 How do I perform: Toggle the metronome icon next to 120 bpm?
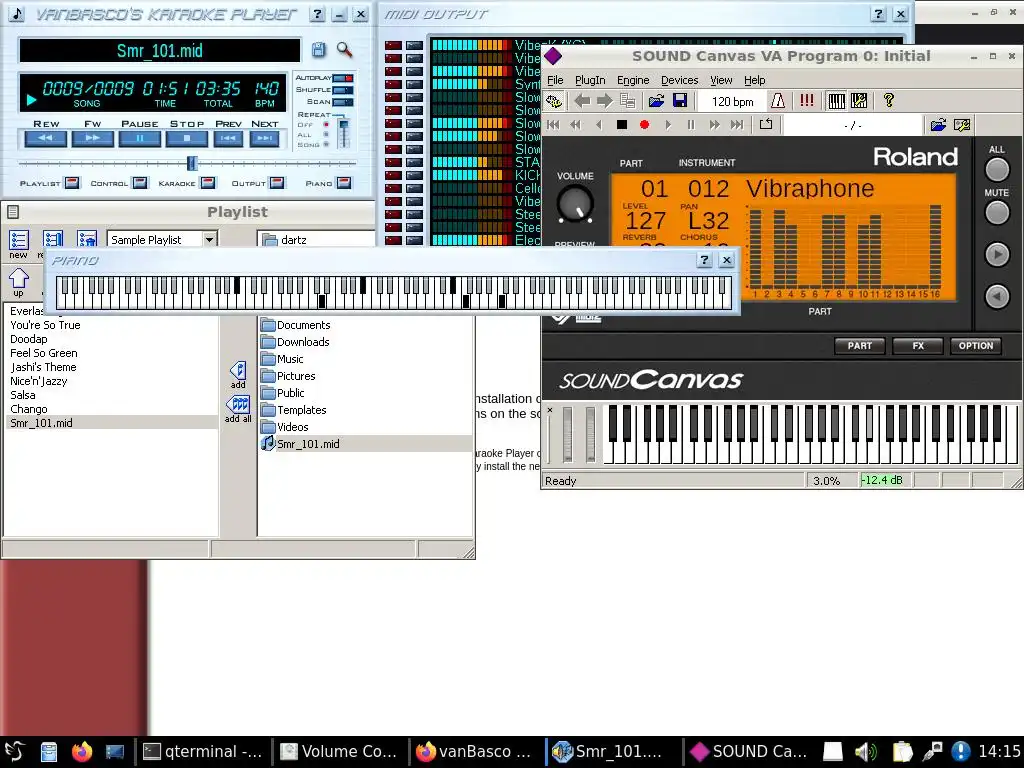[778, 101]
